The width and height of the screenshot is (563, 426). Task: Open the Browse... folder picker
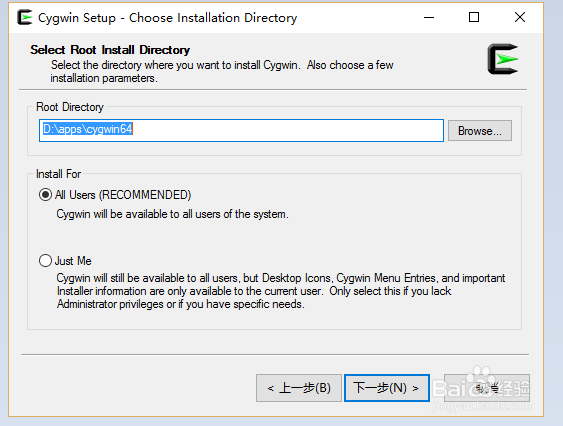tap(480, 130)
